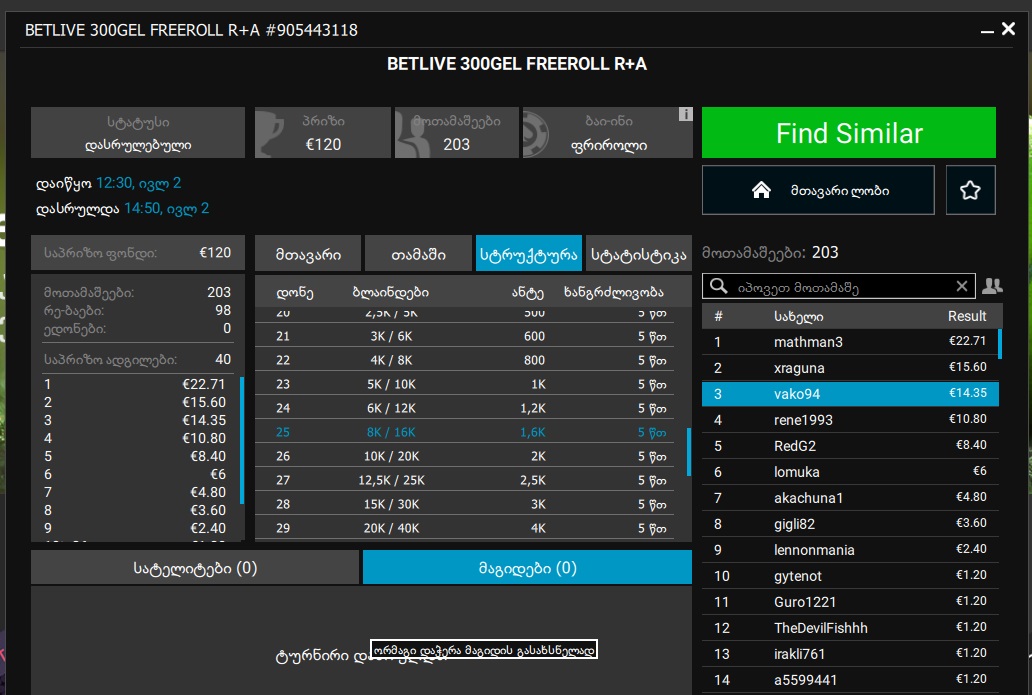Select player gytenot in the results list
Image resolution: width=1032 pixels, height=695 pixels.
(850, 575)
